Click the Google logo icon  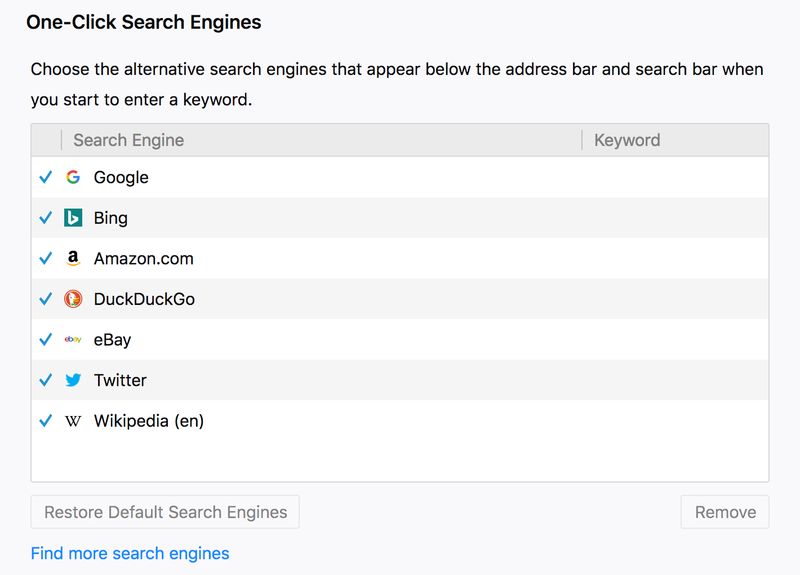tap(73, 177)
